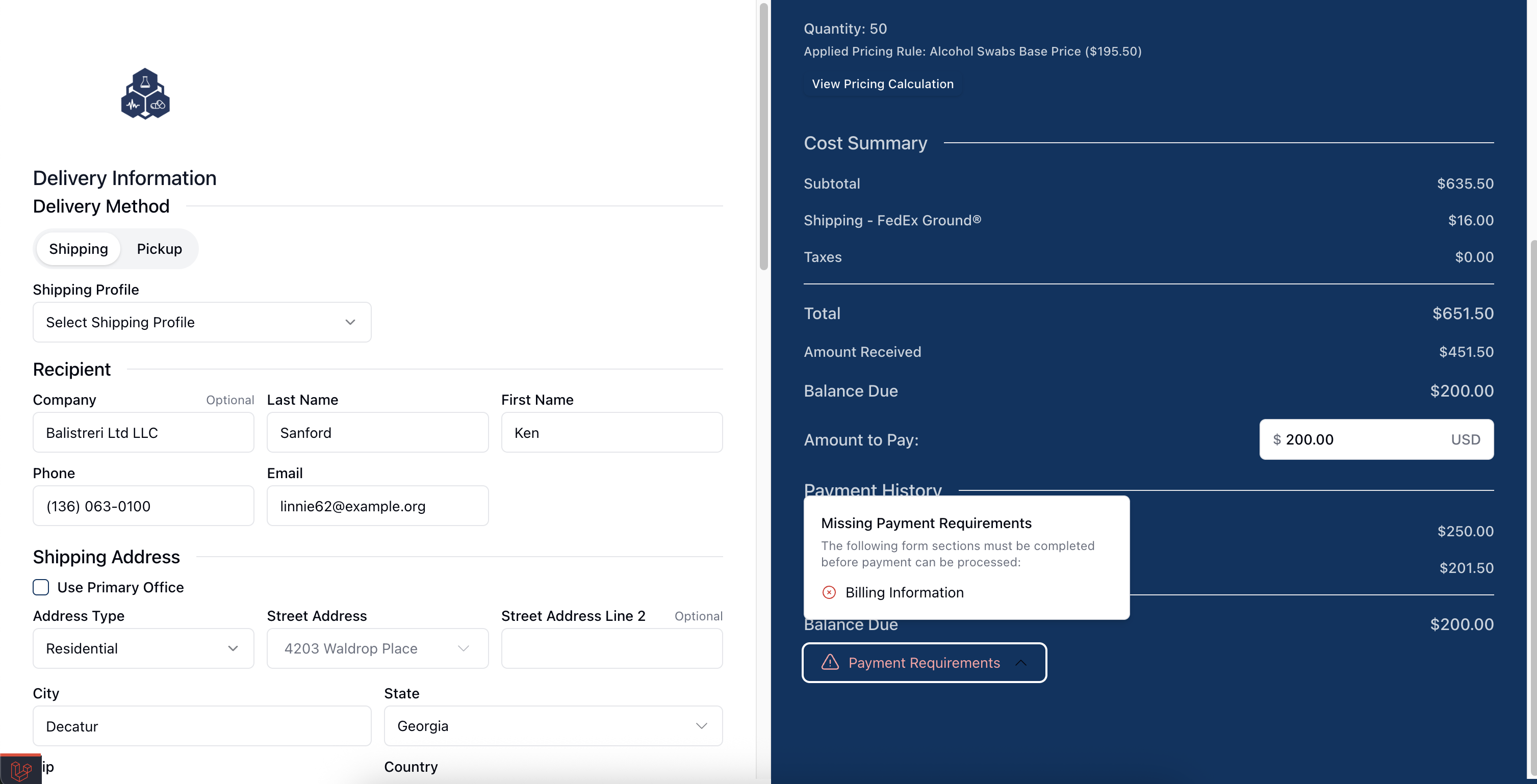
Task: Click the Email field linnie62@example.org
Action: (x=377, y=506)
